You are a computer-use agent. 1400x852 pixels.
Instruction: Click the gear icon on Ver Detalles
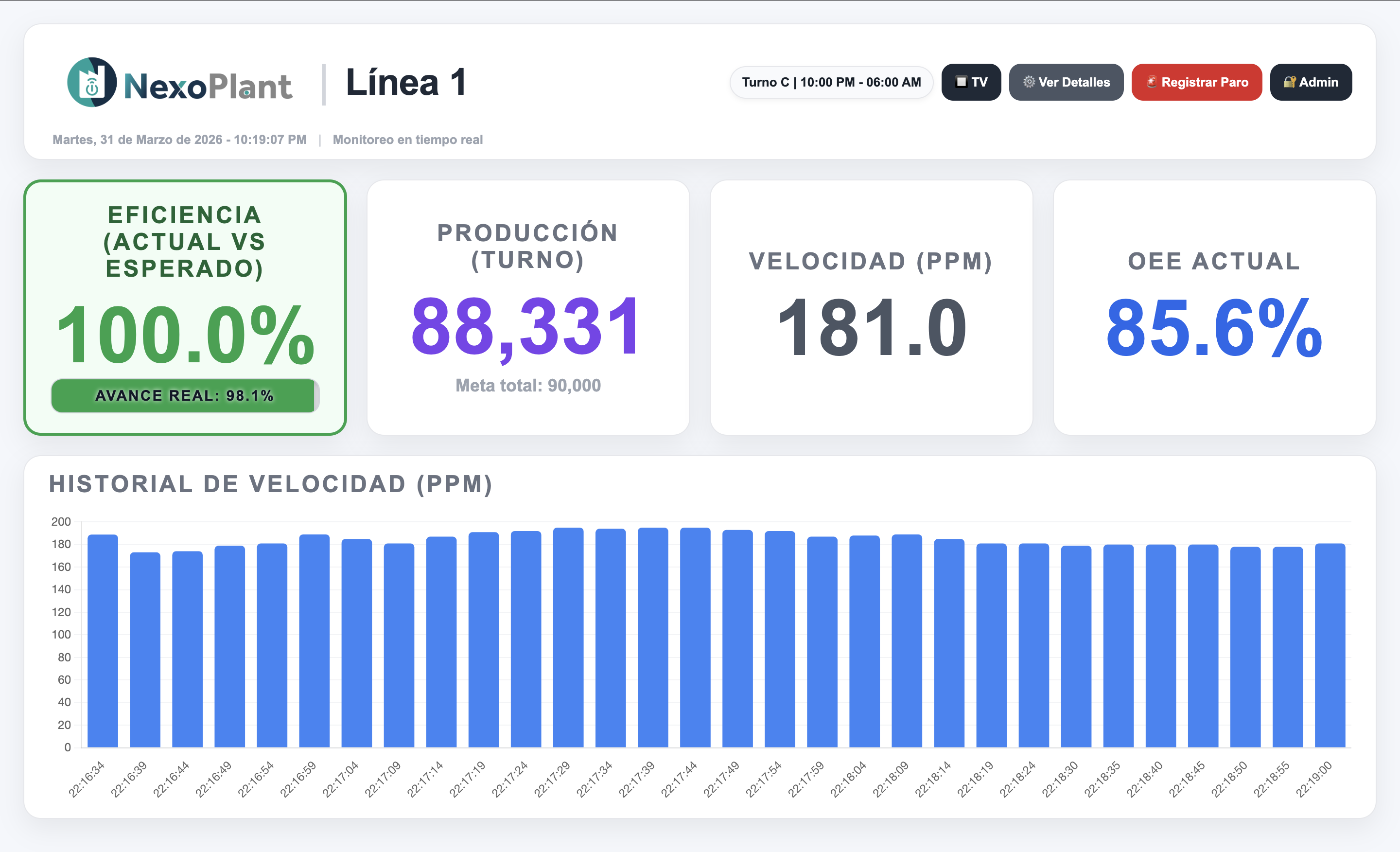pos(1030,82)
